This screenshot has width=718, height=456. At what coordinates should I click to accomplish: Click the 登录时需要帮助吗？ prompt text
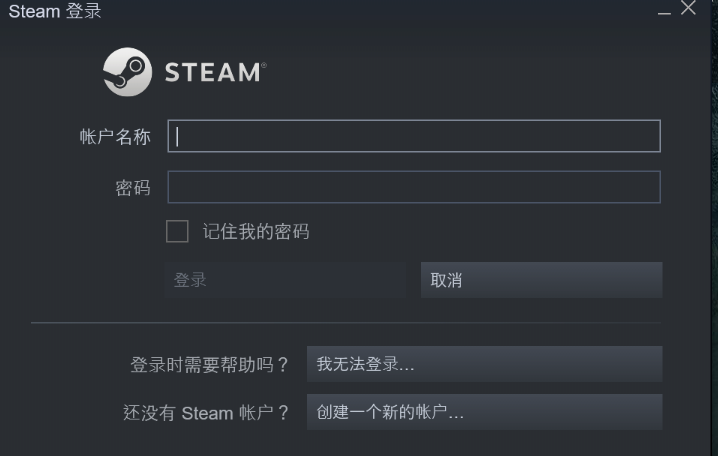[x=209, y=365]
